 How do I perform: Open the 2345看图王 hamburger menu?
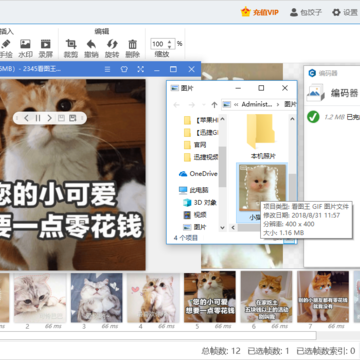pyautogui.click(x=107, y=69)
